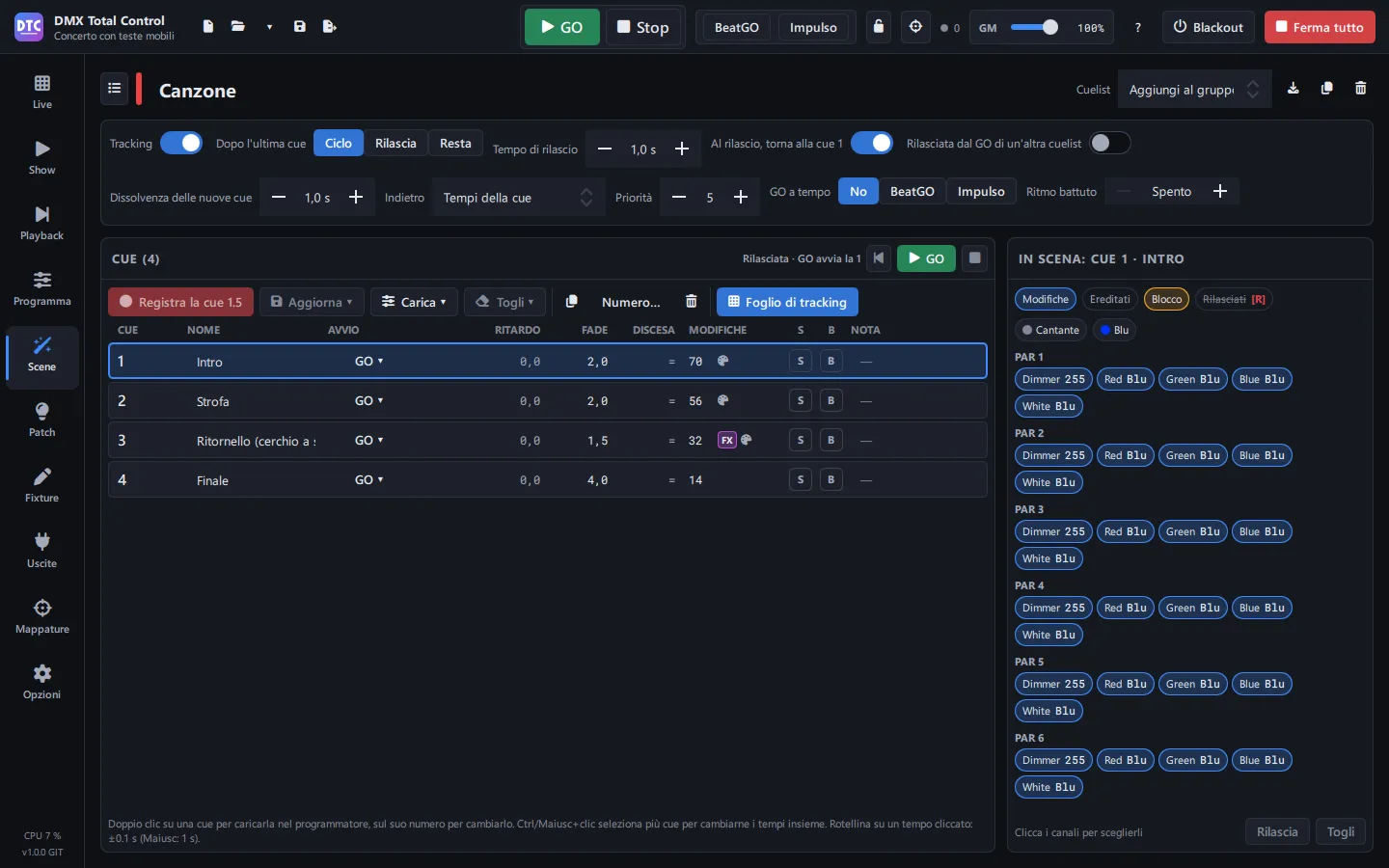This screenshot has height=868, width=1389.
Task: Open the Indietro 'Tempi della cue' dropdown
Action: [517, 198]
